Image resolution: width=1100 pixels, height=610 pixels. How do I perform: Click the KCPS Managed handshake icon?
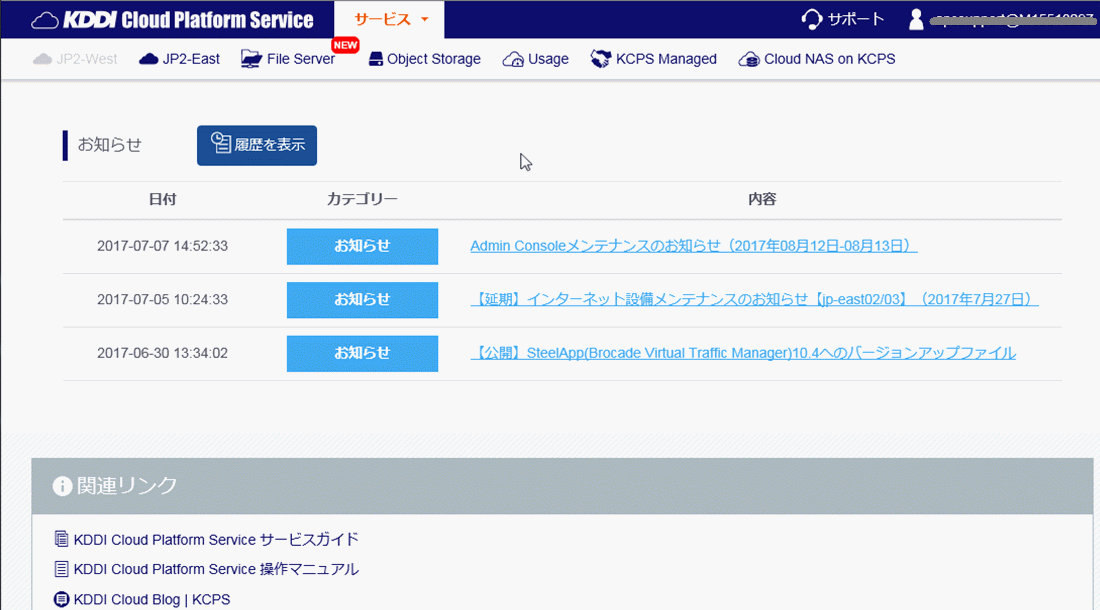pos(601,59)
